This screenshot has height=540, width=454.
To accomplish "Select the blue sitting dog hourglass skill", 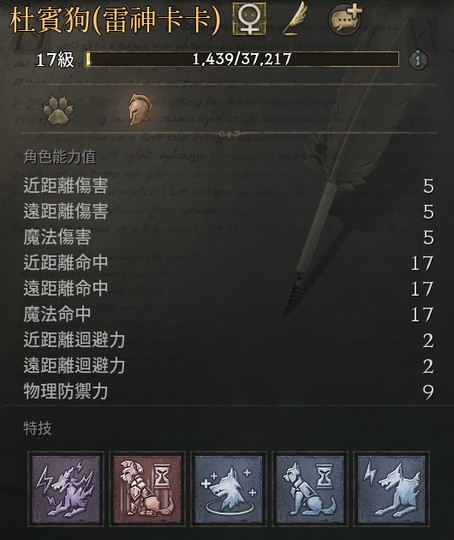I will (x=310, y=489).
